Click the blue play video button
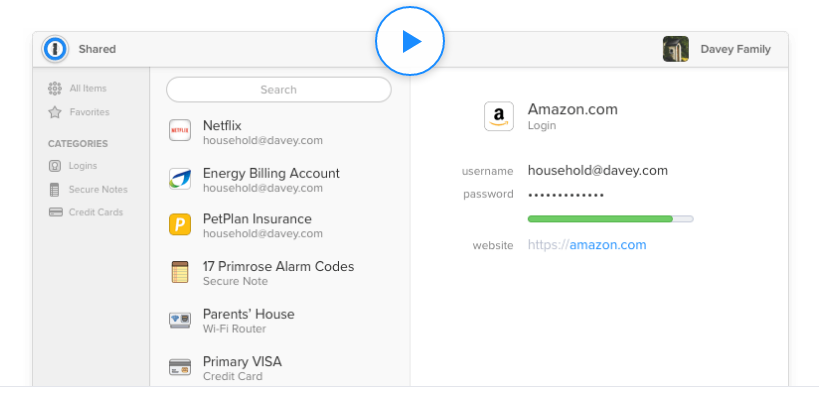This screenshot has height=409, width=819. pos(410,41)
